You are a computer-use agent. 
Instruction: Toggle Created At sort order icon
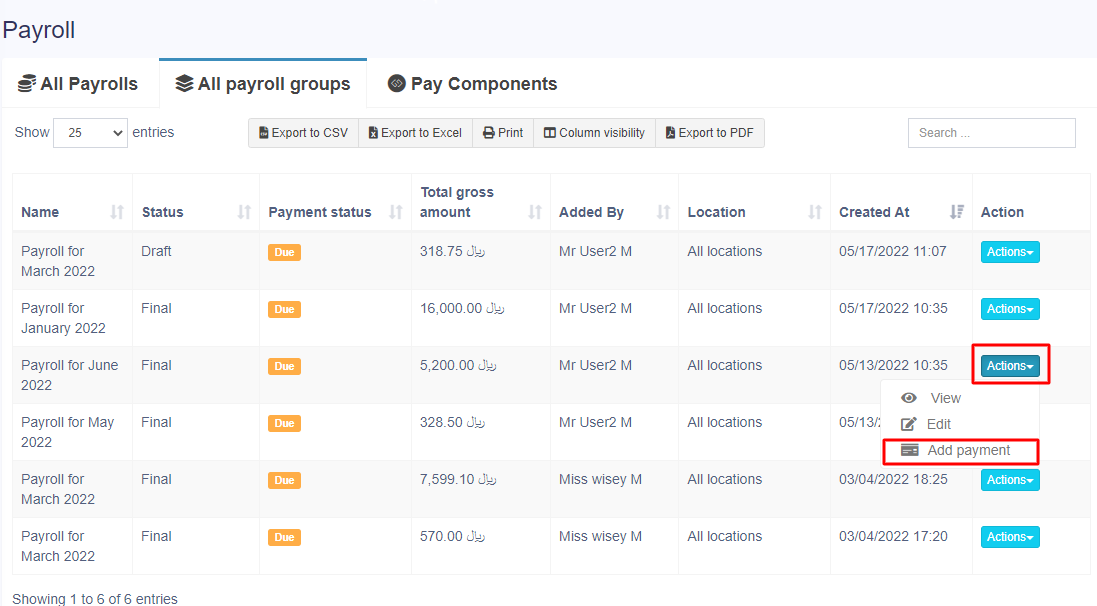pyautogui.click(x=957, y=212)
